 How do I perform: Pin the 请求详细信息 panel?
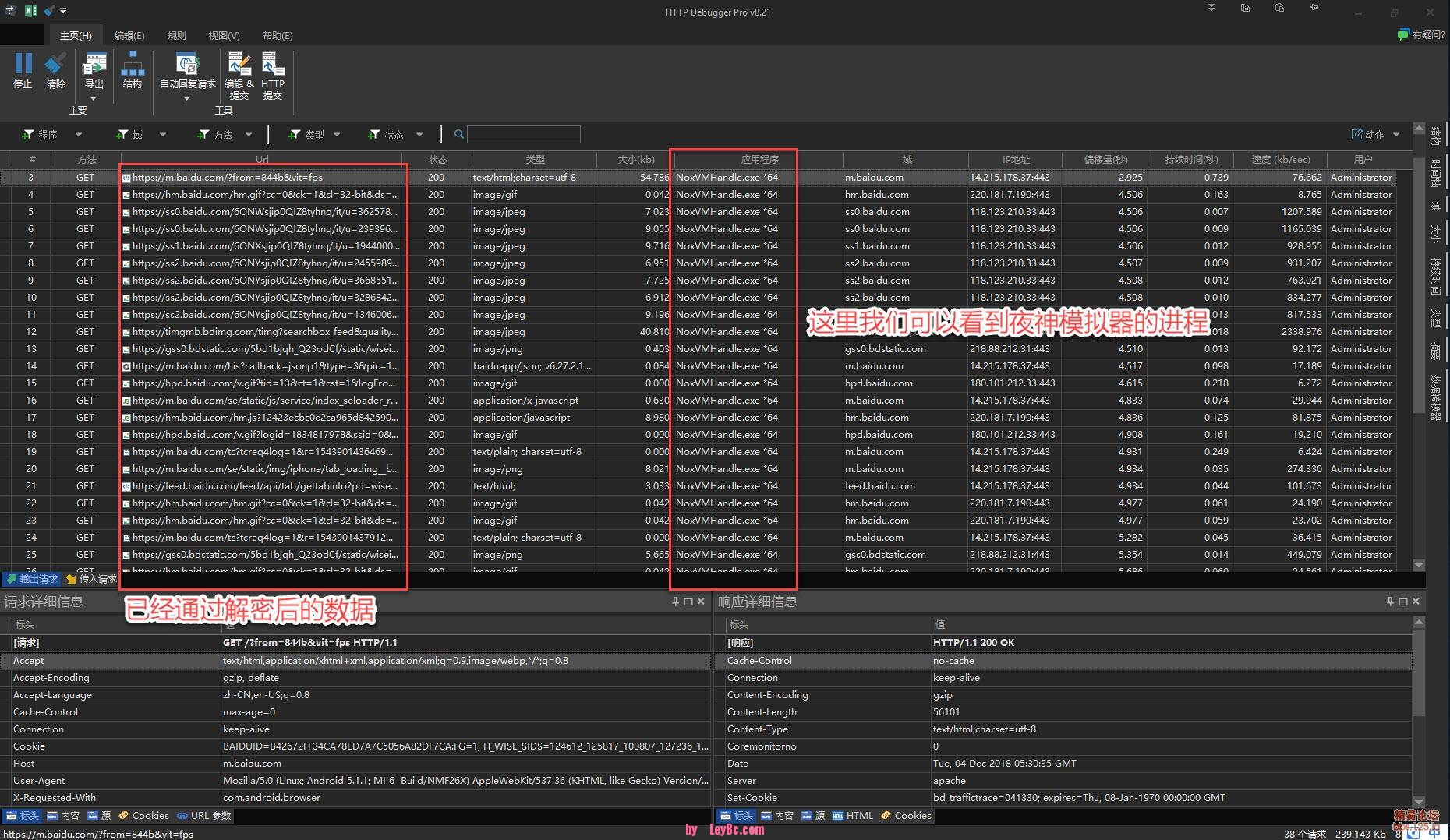tap(675, 602)
